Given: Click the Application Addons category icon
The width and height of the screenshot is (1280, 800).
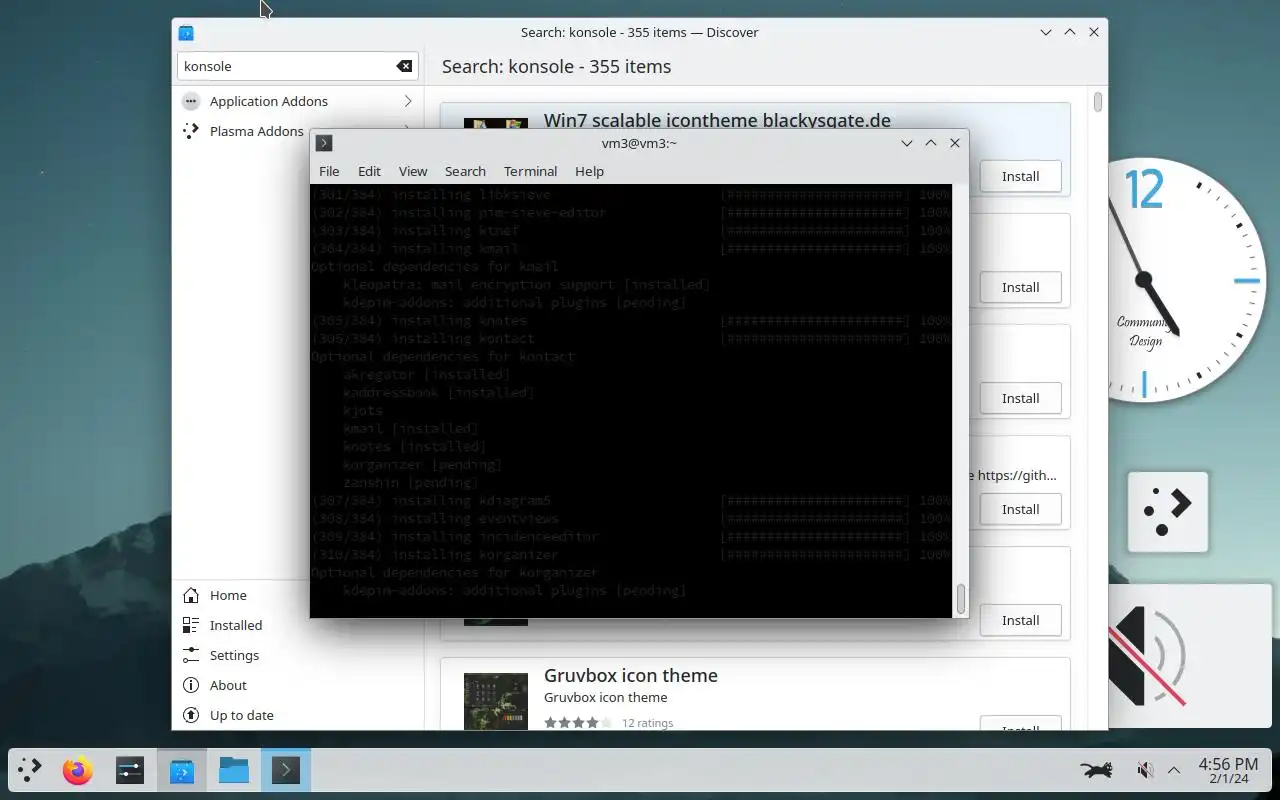Looking at the screenshot, I should (190, 101).
